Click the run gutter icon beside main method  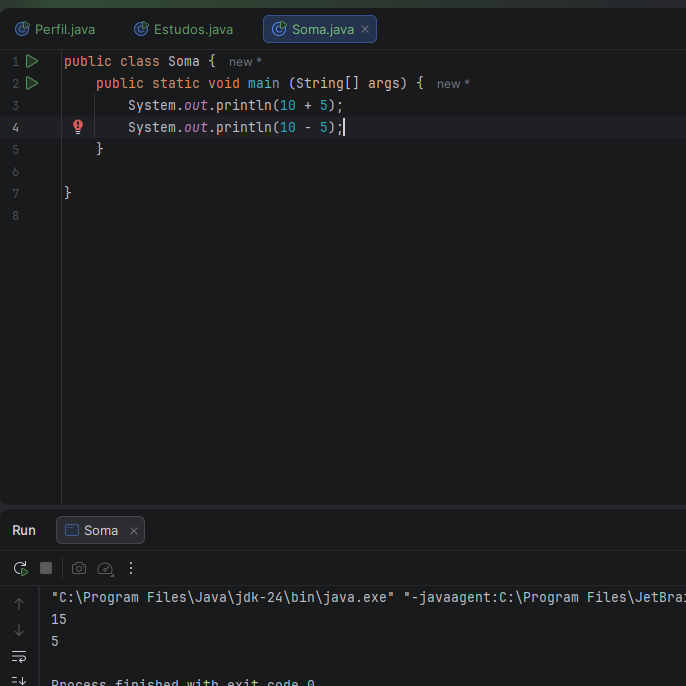(x=32, y=83)
